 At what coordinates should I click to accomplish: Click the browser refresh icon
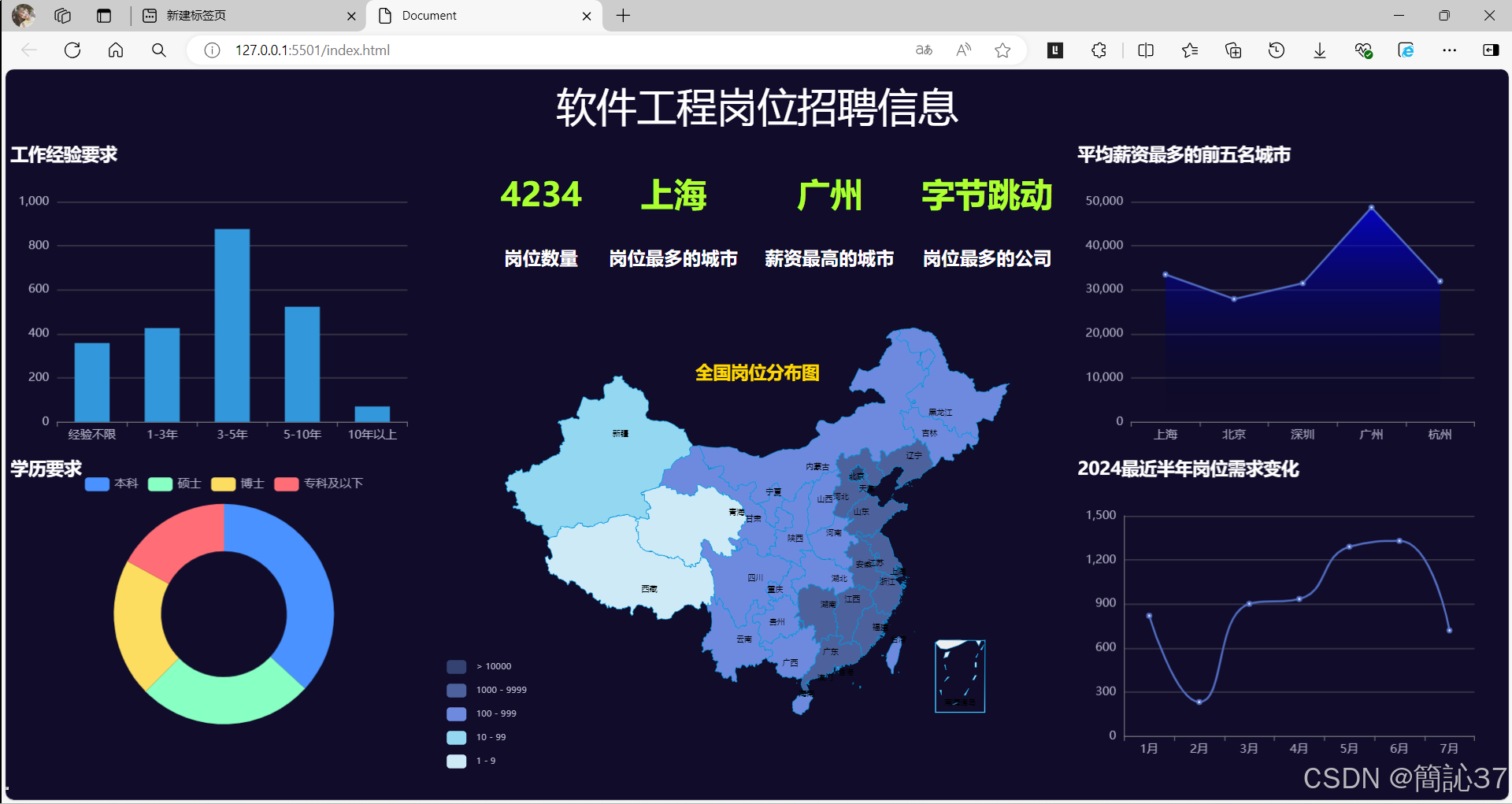point(72,50)
